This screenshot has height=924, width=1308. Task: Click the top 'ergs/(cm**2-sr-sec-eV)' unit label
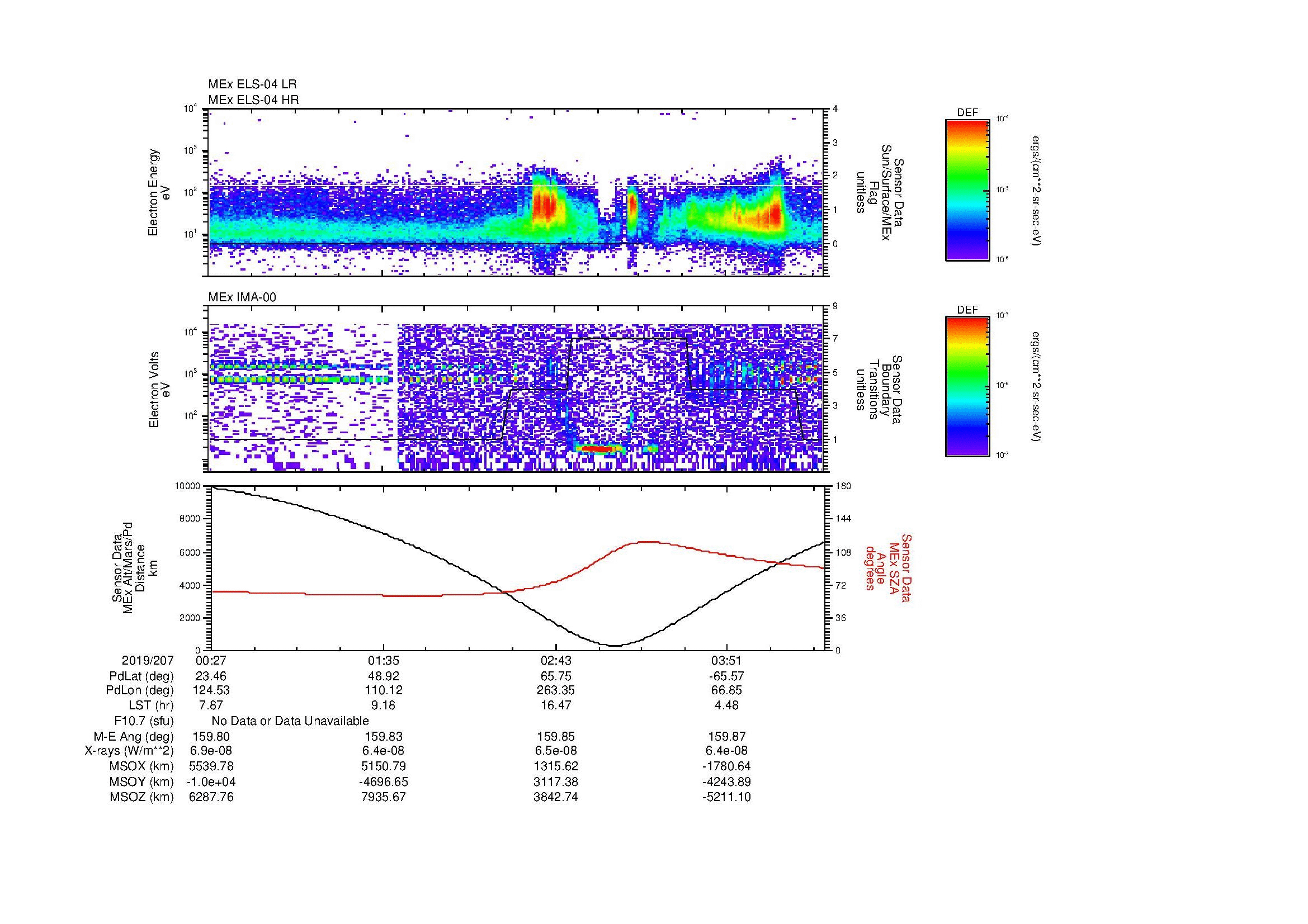tap(1036, 190)
